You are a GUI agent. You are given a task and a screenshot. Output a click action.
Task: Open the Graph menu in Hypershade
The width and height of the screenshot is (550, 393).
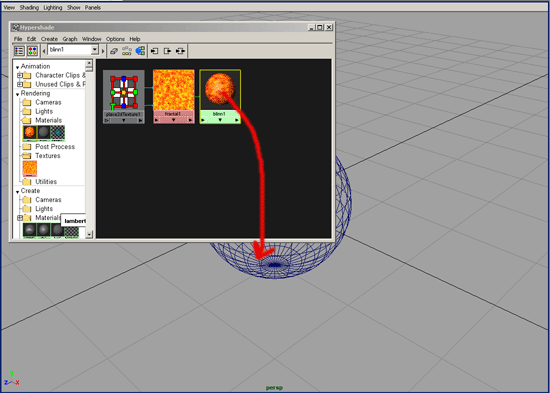[70, 39]
